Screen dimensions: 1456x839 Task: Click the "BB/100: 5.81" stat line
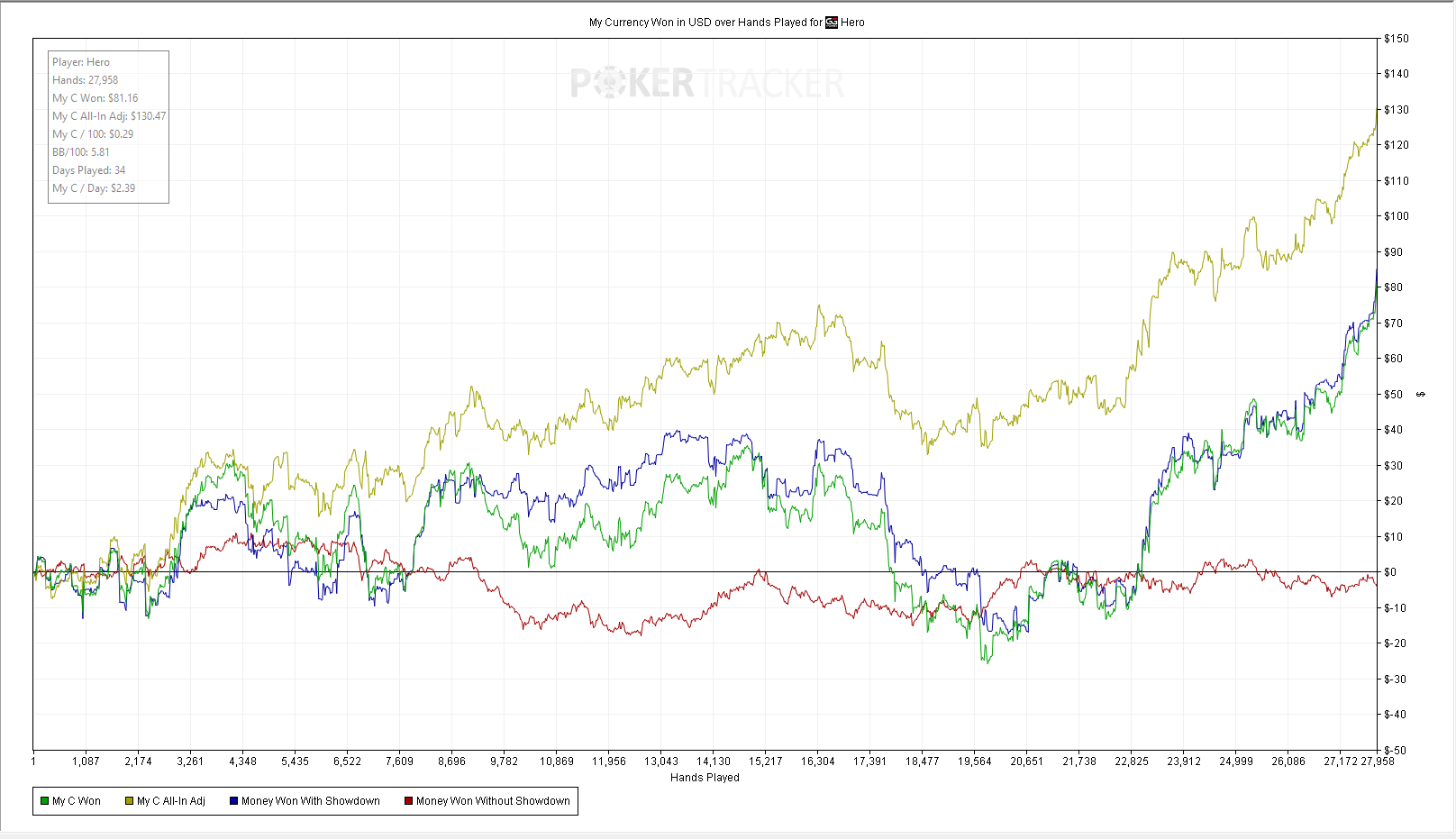tap(81, 152)
